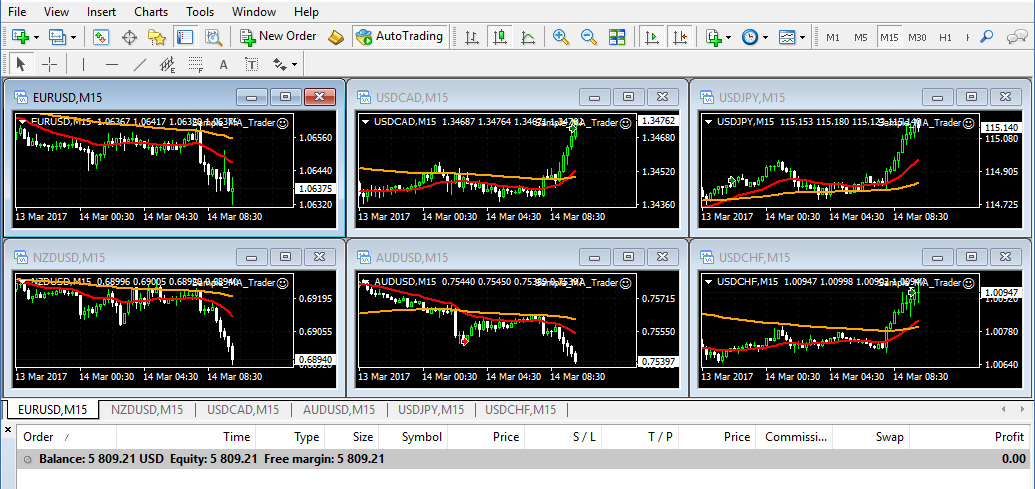This screenshot has height=489, width=1035.
Task: Toggle the Terminal window panel
Action: (x=185, y=37)
